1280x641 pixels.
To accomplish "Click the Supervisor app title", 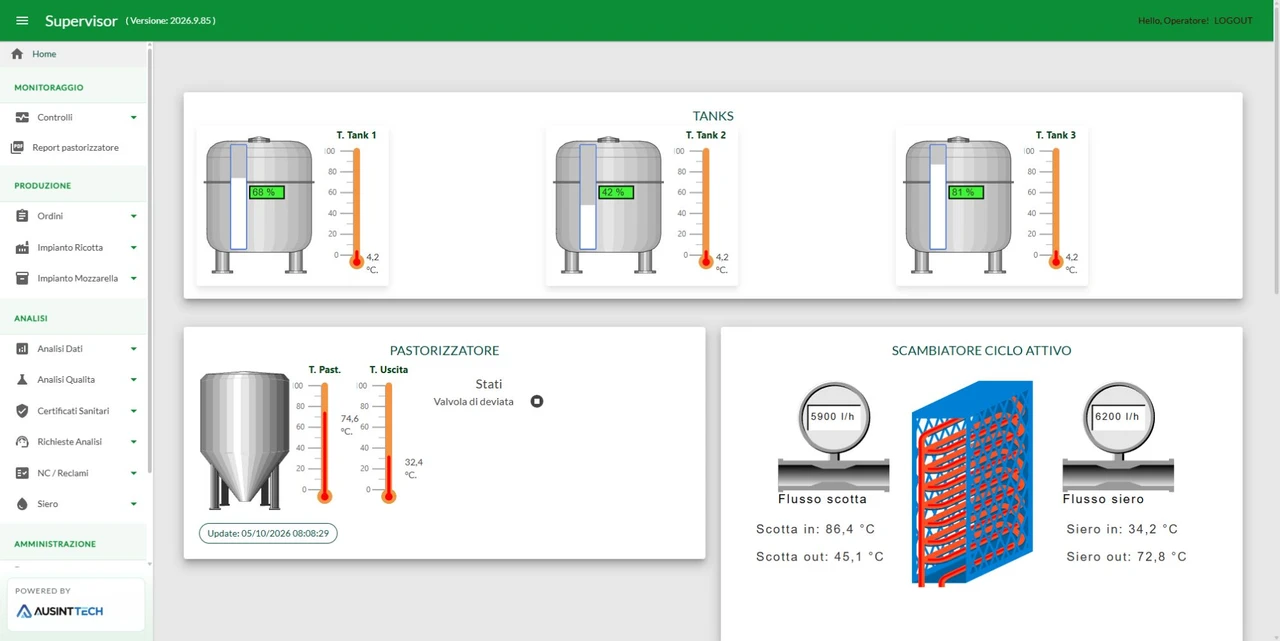I will point(81,21).
